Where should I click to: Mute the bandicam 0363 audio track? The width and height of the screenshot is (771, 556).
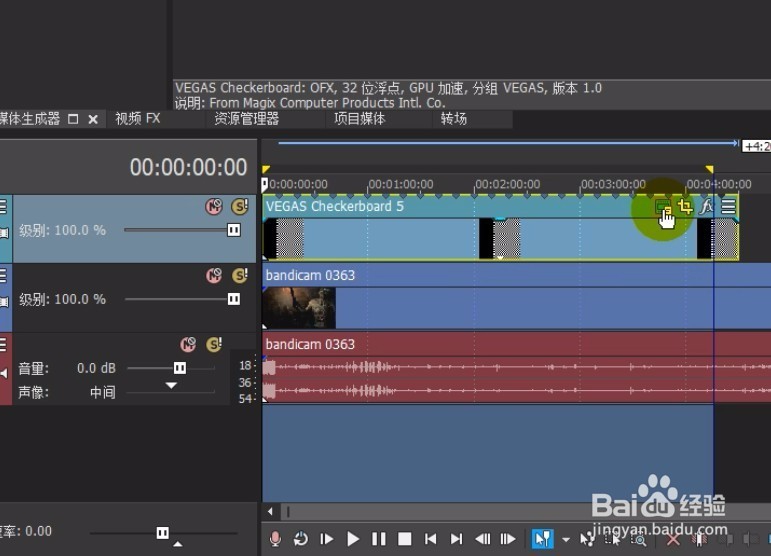coord(188,344)
